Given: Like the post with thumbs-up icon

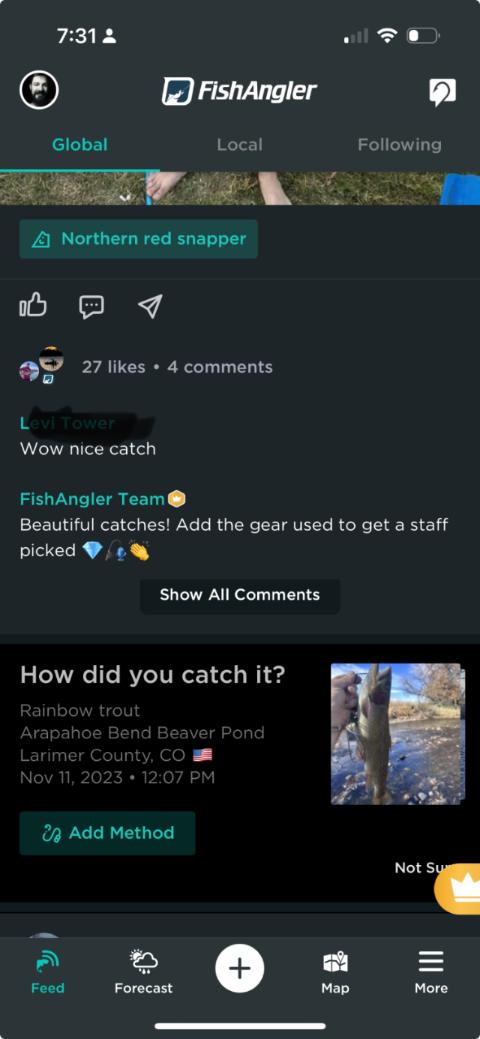Looking at the screenshot, I should [x=33, y=305].
